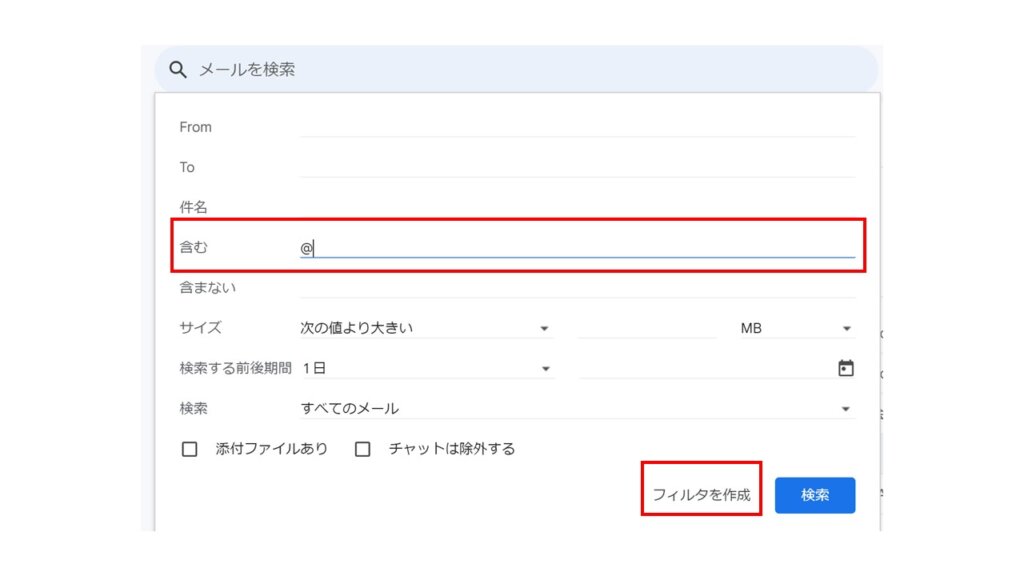Click the 添付ファイルあり label text
The width and height of the screenshot is (1024, 576).
pyautogui.click(x=272, y=449)
